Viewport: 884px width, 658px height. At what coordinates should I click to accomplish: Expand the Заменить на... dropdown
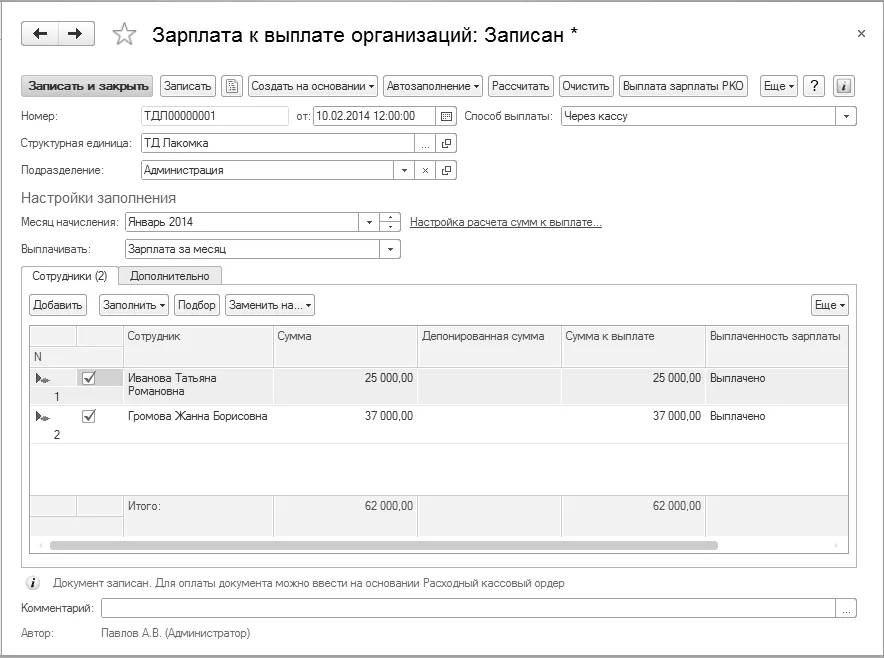point(270,305)
